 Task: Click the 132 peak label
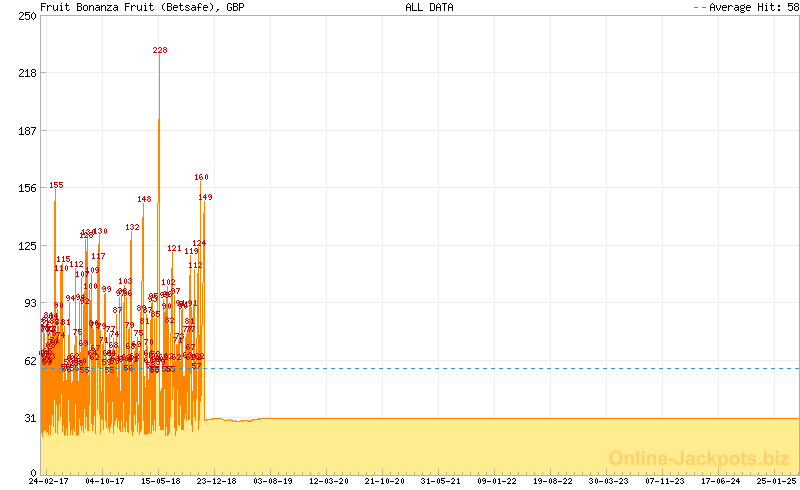tap(132, 227)
